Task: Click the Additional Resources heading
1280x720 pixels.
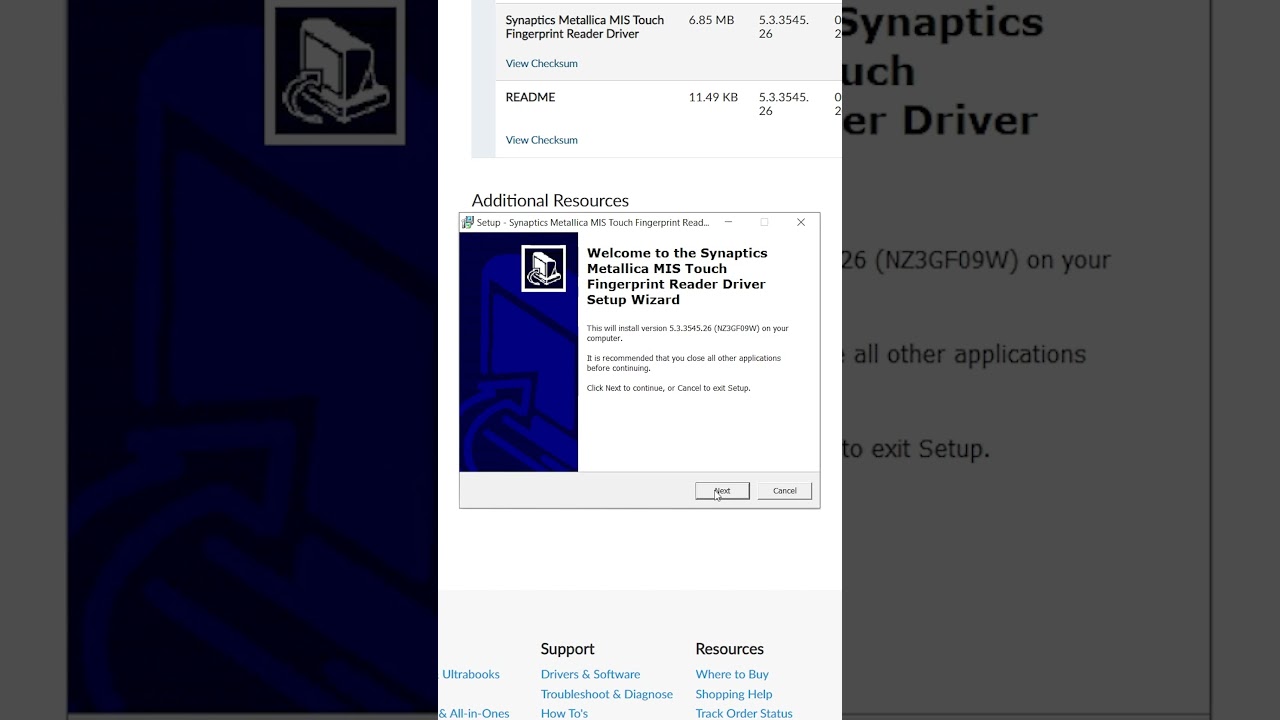Action: click(x=550, y=200)
